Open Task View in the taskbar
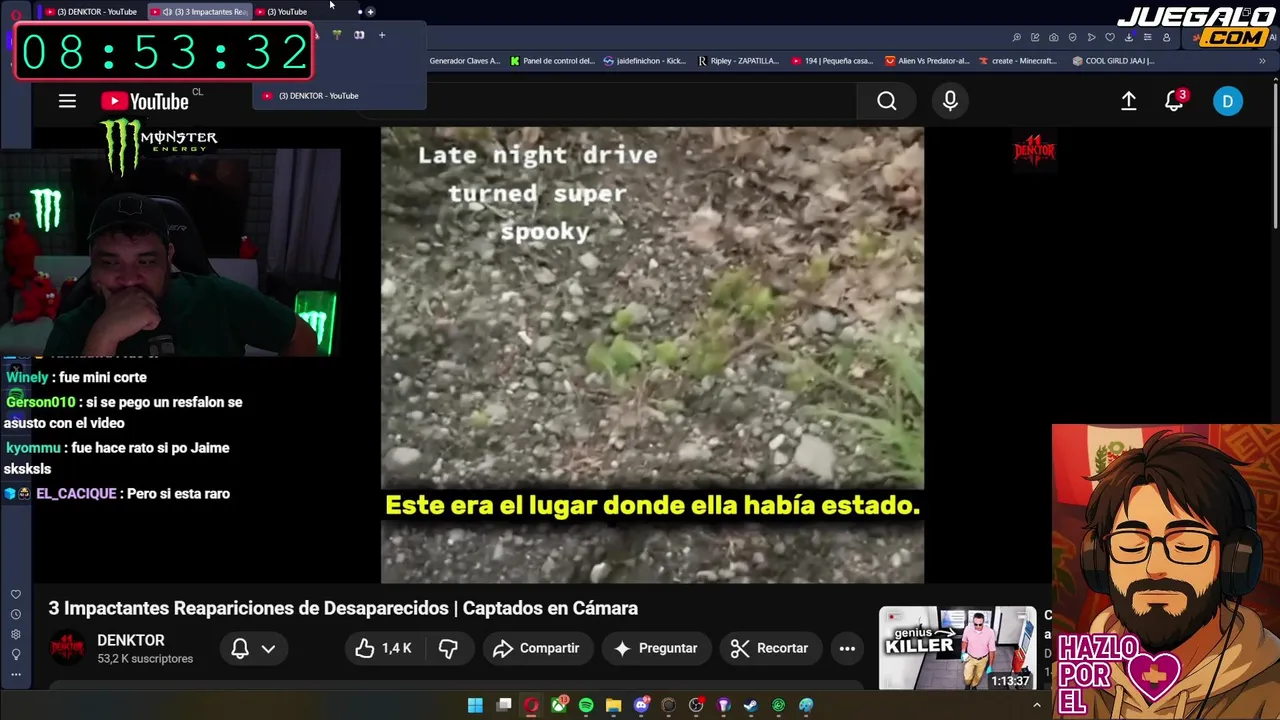1280x720 pixels. [x=504, y=705]
